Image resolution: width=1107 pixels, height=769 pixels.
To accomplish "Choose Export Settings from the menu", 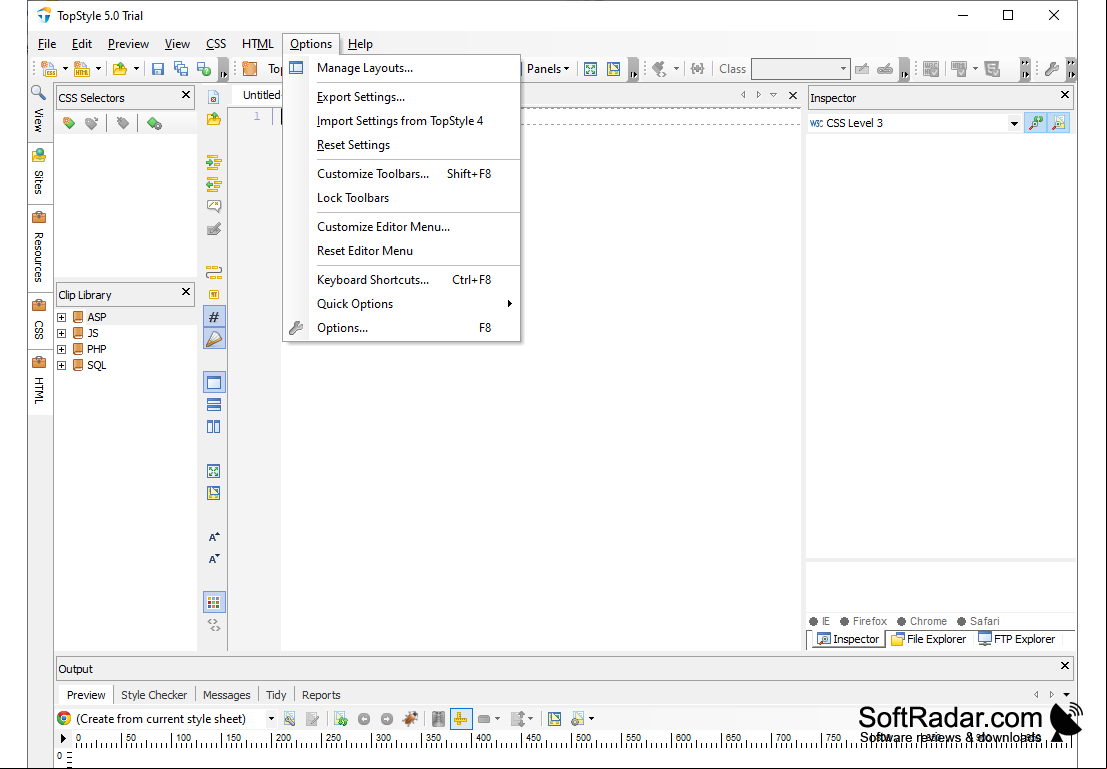I will click(401, 97).
